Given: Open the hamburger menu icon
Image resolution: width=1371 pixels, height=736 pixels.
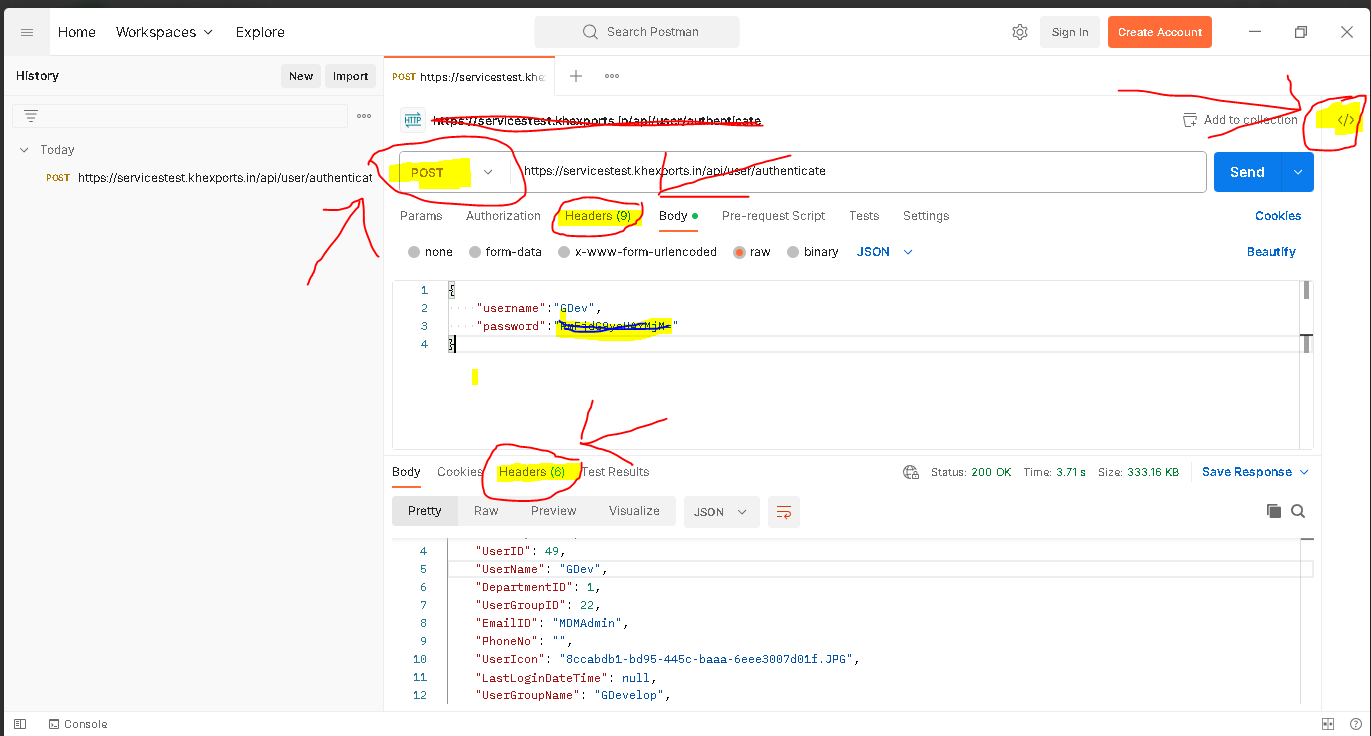Looking at the screenshot, I should 27,32.
